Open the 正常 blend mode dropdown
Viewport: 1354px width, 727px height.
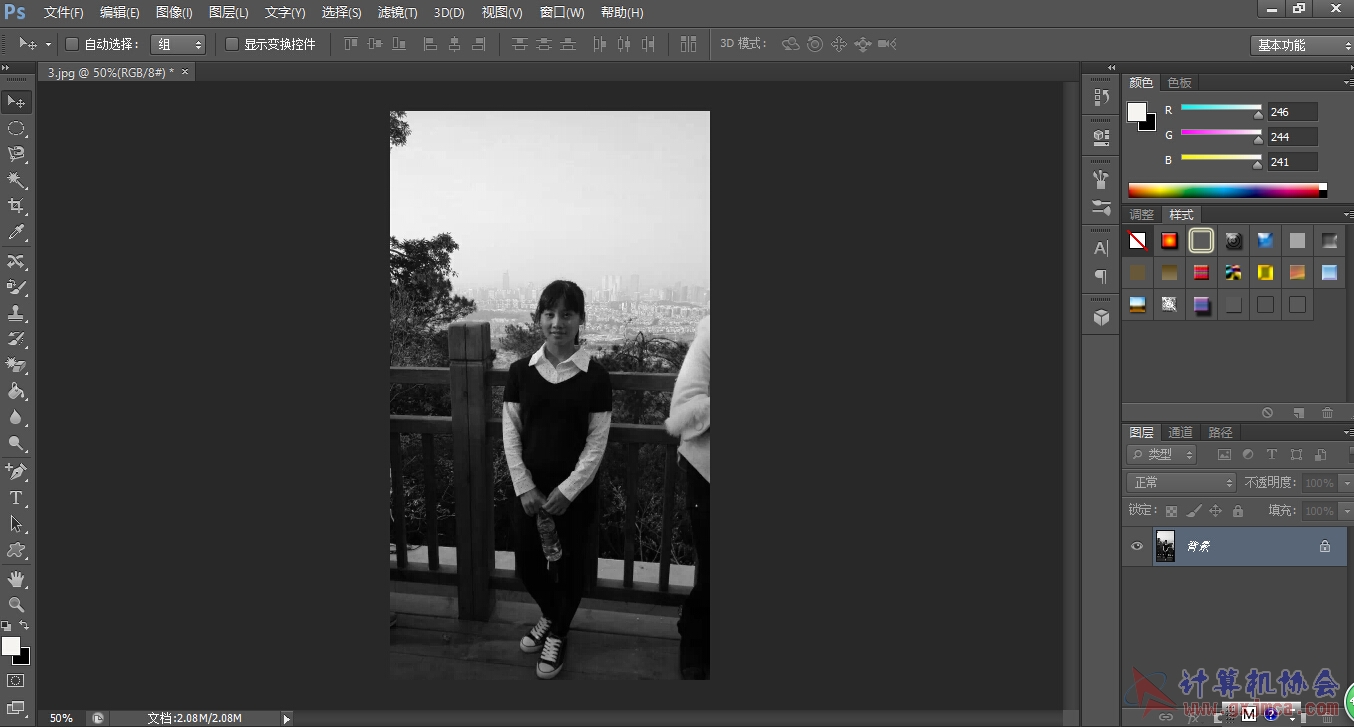click(1181, 482)
